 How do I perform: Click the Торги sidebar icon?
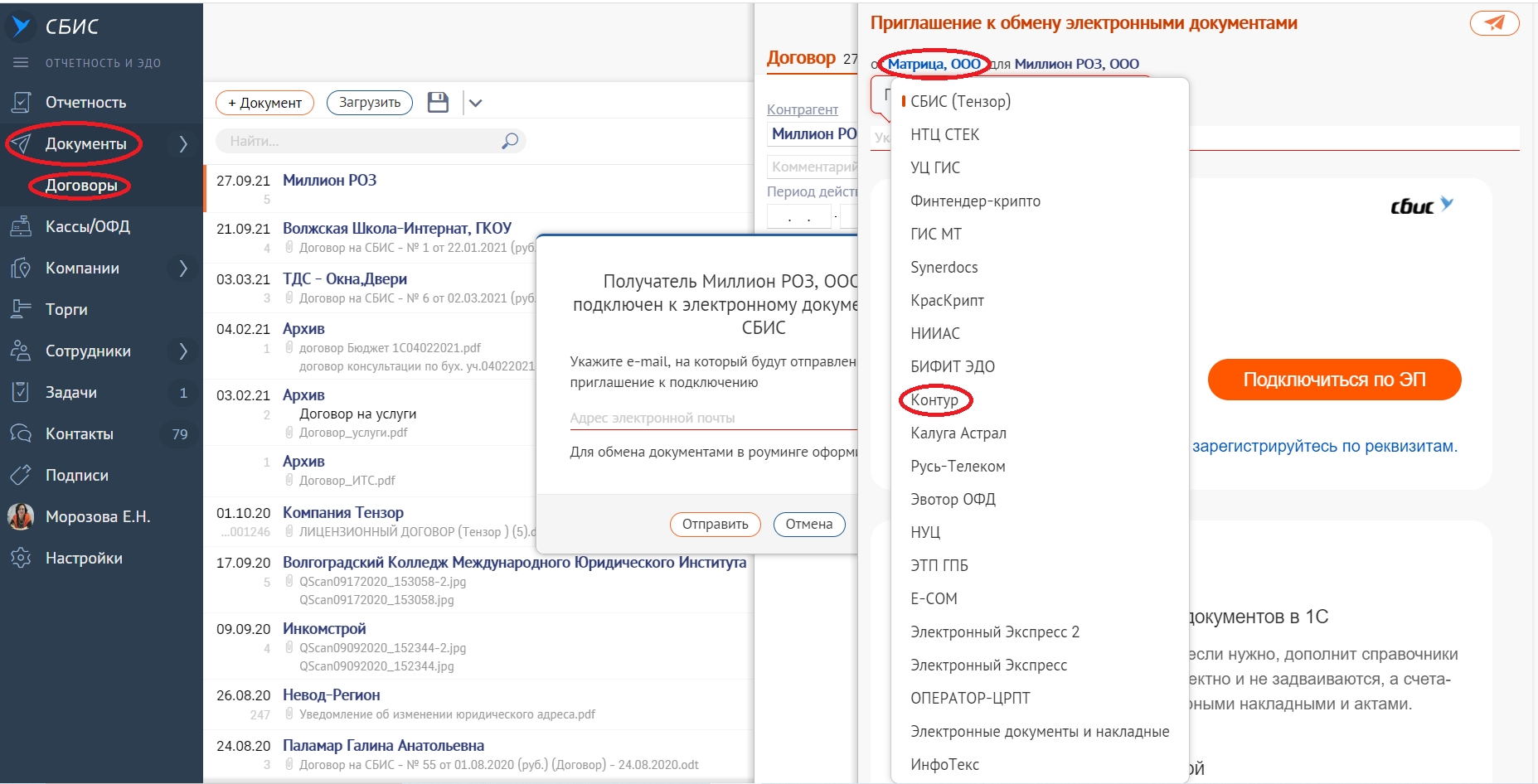[21, 309]
